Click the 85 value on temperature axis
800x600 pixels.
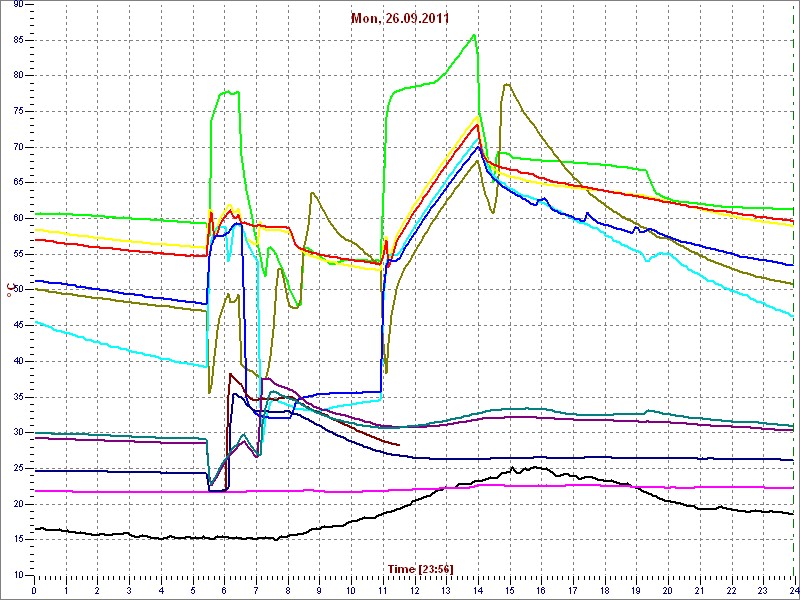[x=18, y=40]
